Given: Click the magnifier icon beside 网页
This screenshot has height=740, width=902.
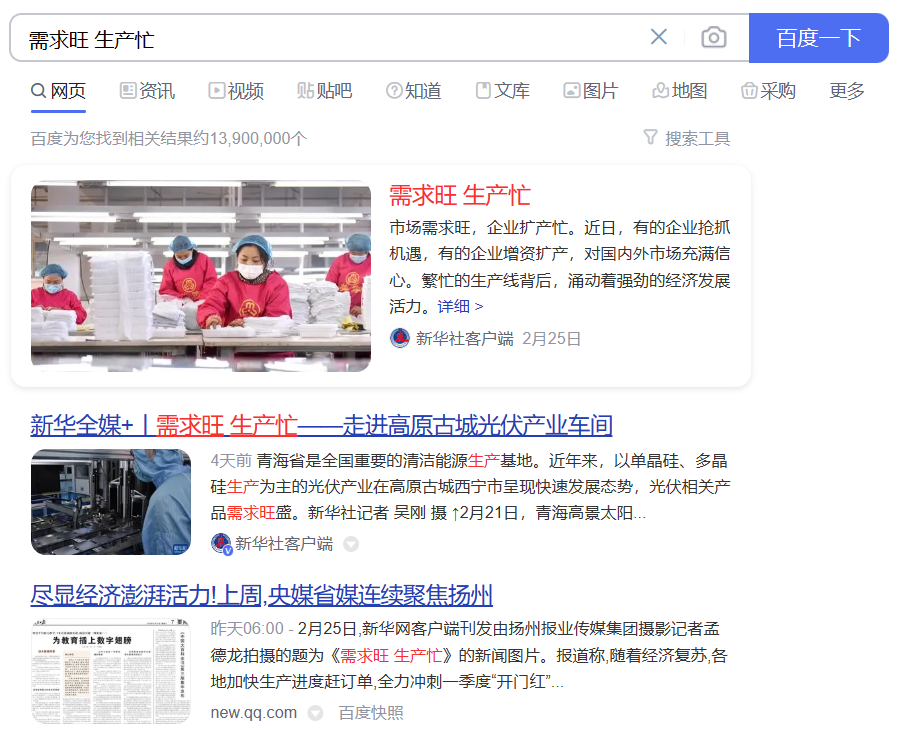Looking at the screenshot, I should (x=39, y=90).
